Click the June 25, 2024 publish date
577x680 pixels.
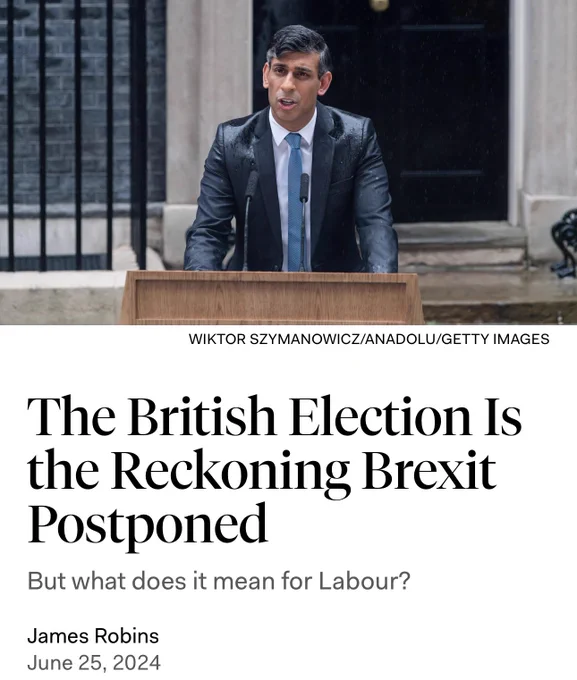[x=94, y=663]
